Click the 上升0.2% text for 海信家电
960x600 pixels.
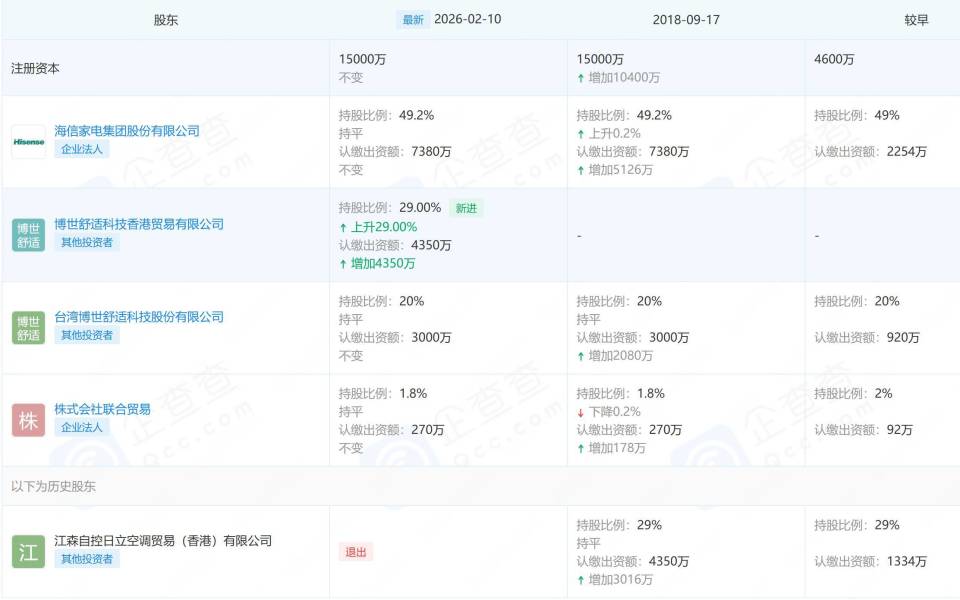point(609,133)
